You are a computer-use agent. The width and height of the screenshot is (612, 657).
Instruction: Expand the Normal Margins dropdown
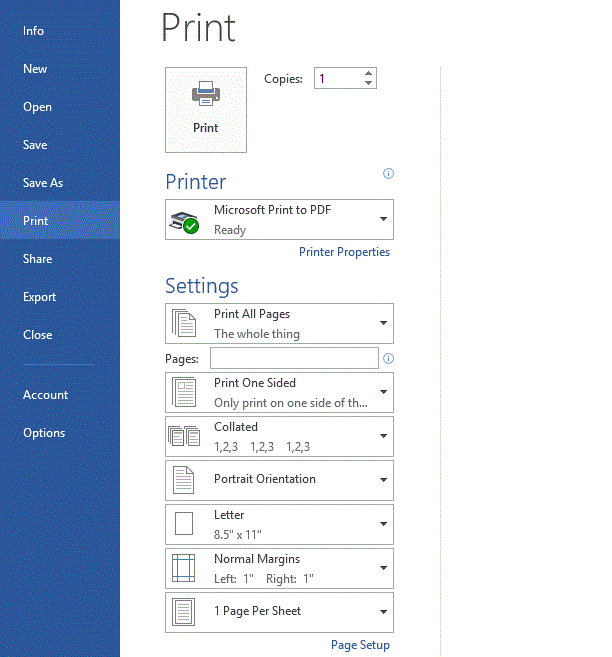click(x=279, y=569)
